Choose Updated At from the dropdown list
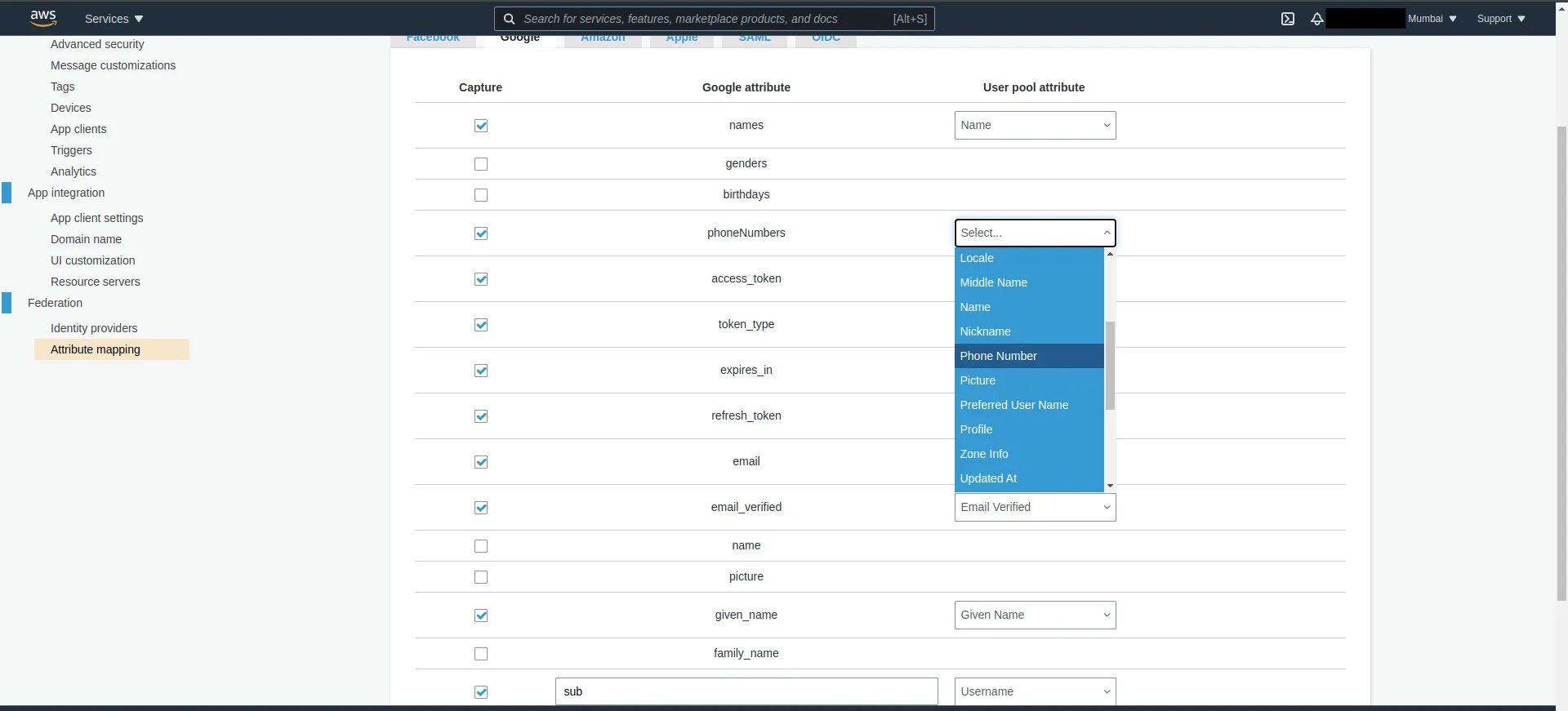Viewport: 1568px width, 711px height. tap(1029, 478)
